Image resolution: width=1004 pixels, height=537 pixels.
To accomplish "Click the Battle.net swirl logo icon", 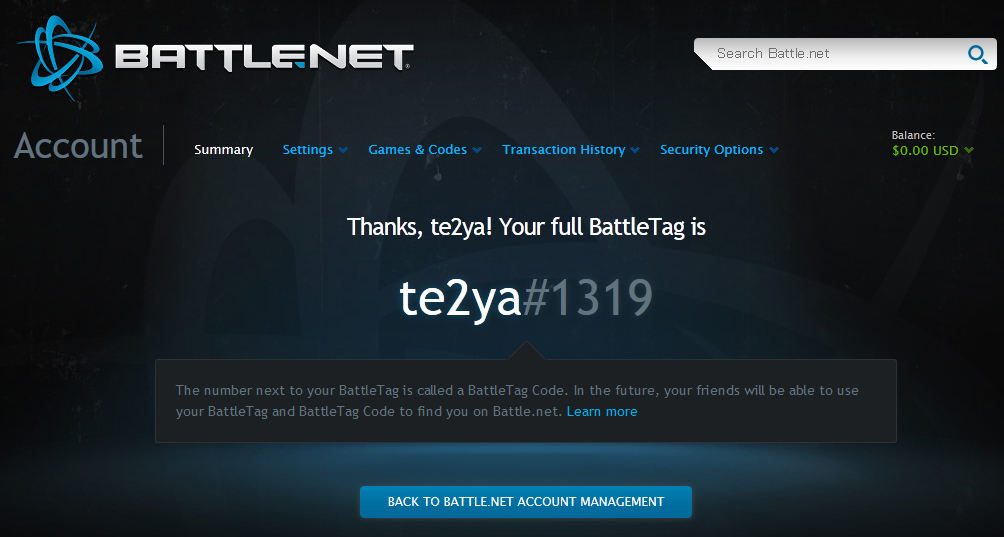I will [x=61, y=58].
